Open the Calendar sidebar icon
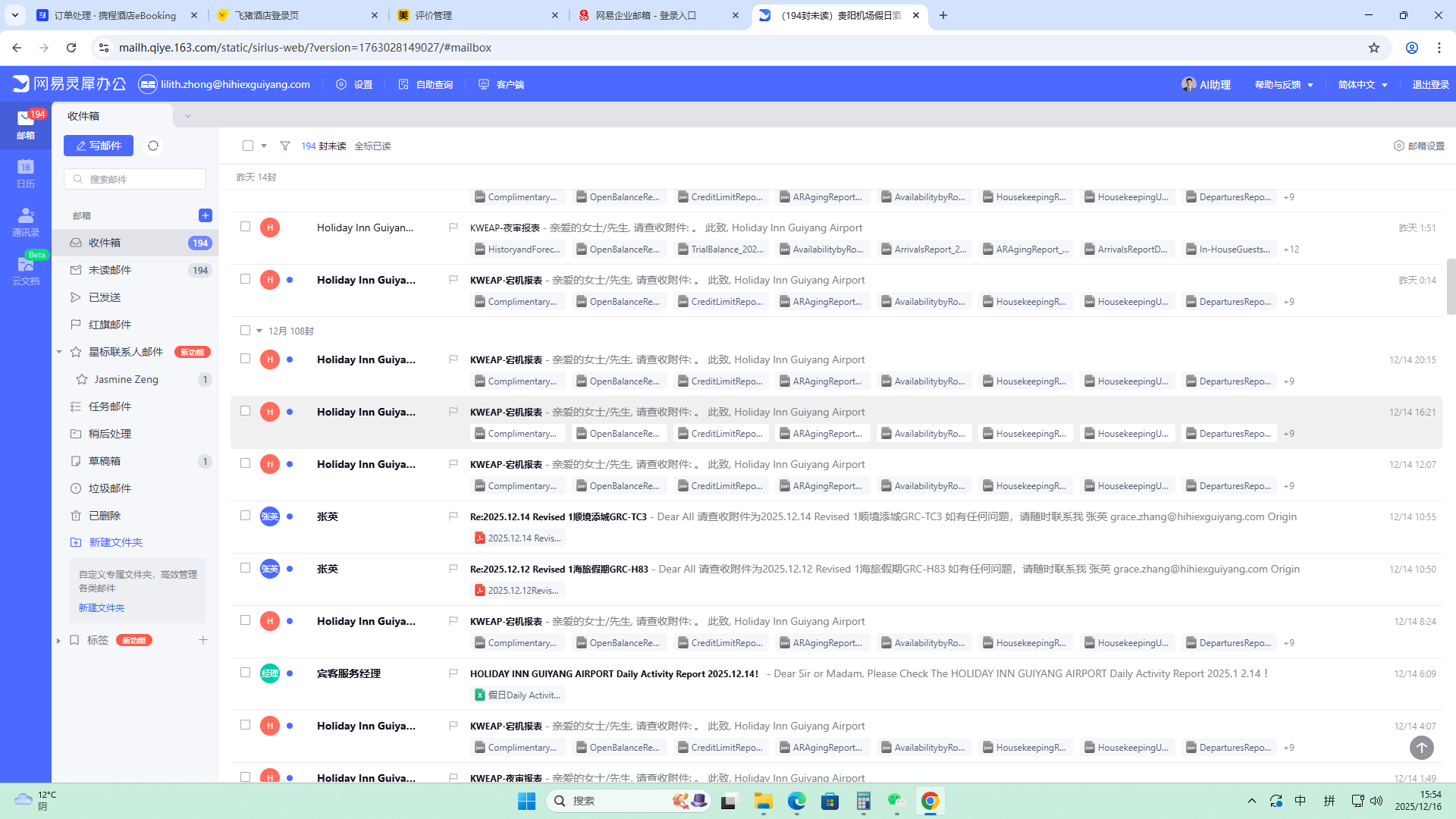Viewport: 1456px width, 819px height. point(26,173)
